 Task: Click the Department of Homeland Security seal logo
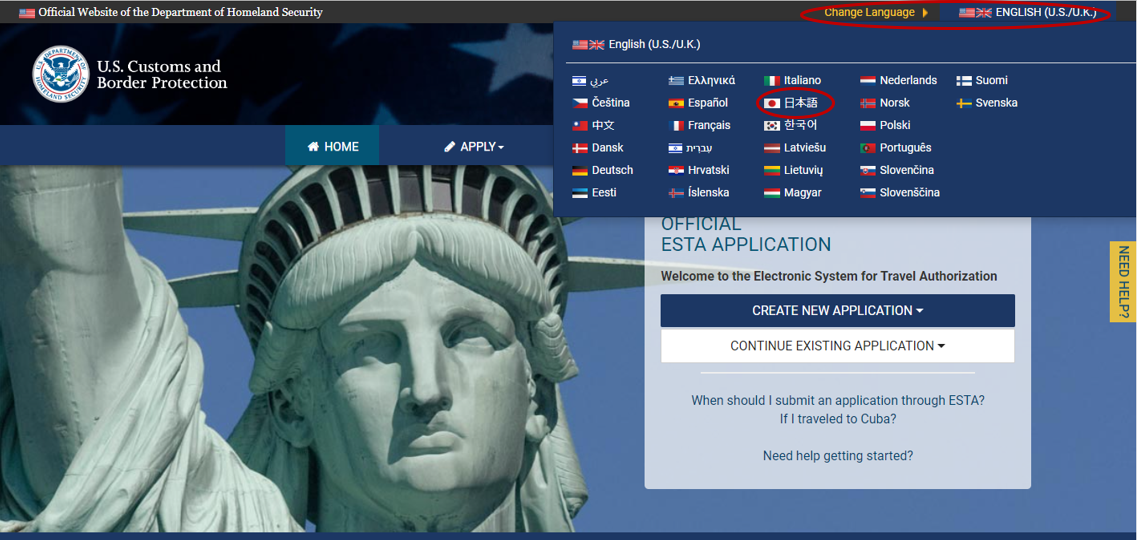point(60,74)
